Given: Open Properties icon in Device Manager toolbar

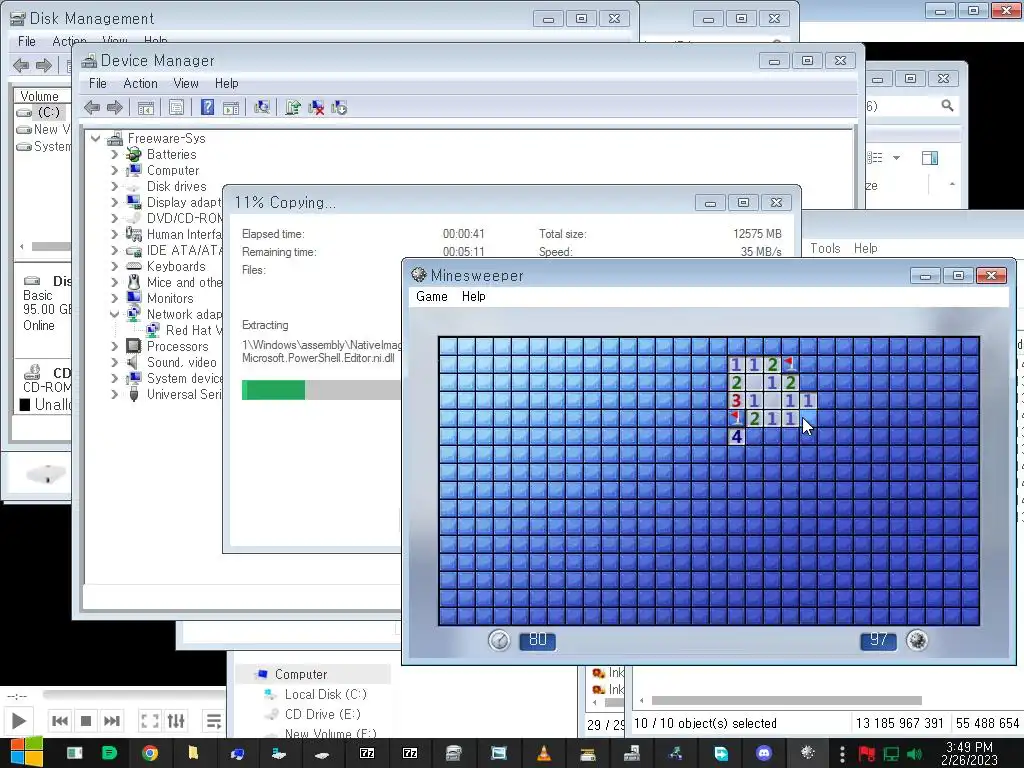Looking at the screenshot, I should coord(176,108).
